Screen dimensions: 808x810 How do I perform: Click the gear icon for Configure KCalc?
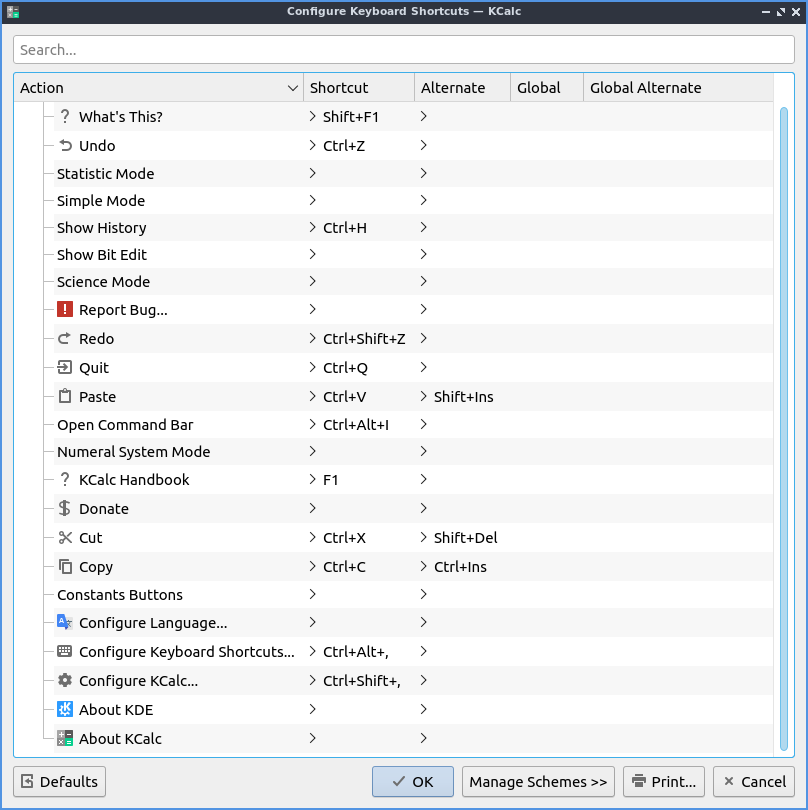[x=66, y=681]
